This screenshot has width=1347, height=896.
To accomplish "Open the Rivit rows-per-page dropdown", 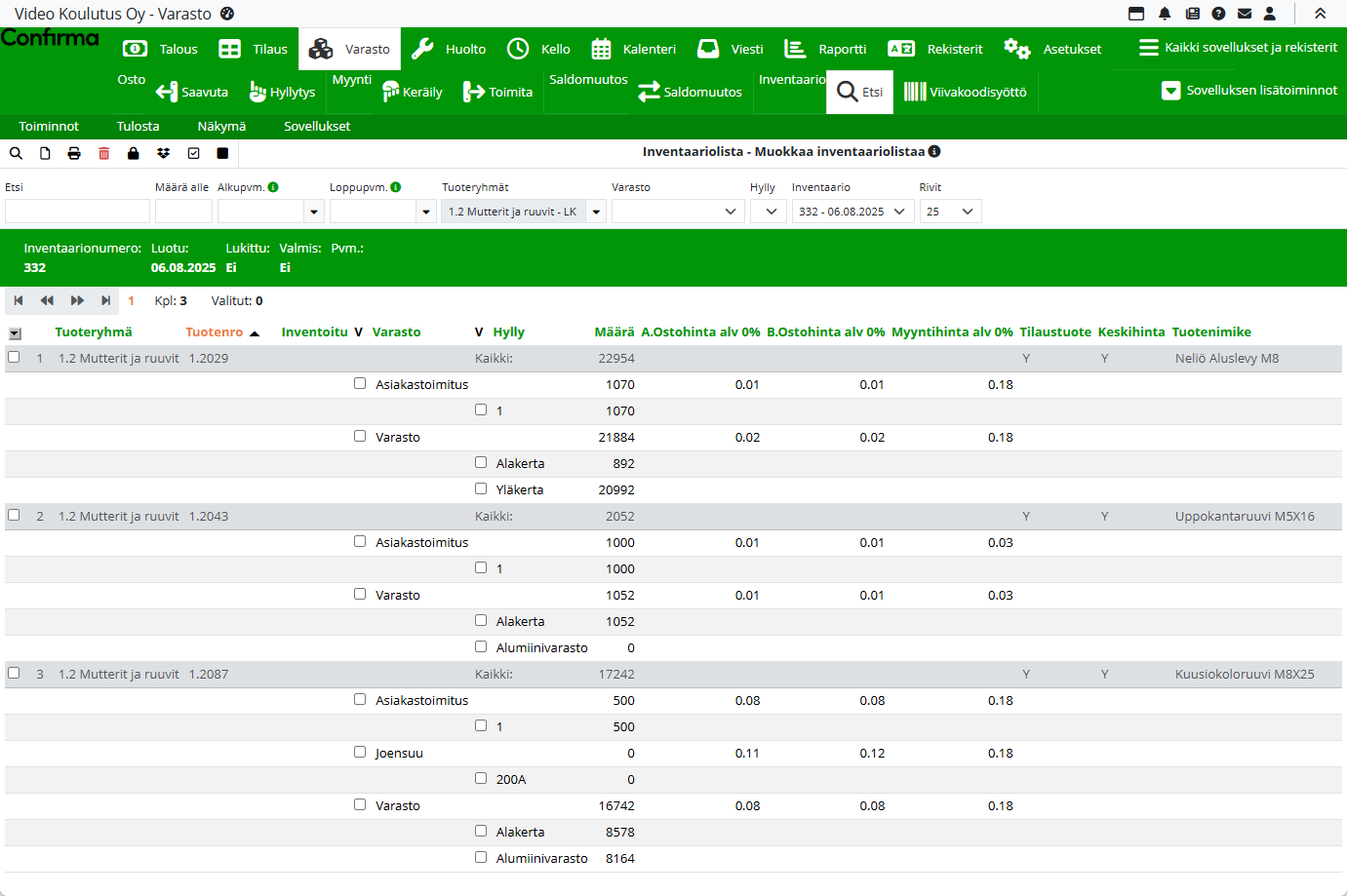I will tap(950, 212).
